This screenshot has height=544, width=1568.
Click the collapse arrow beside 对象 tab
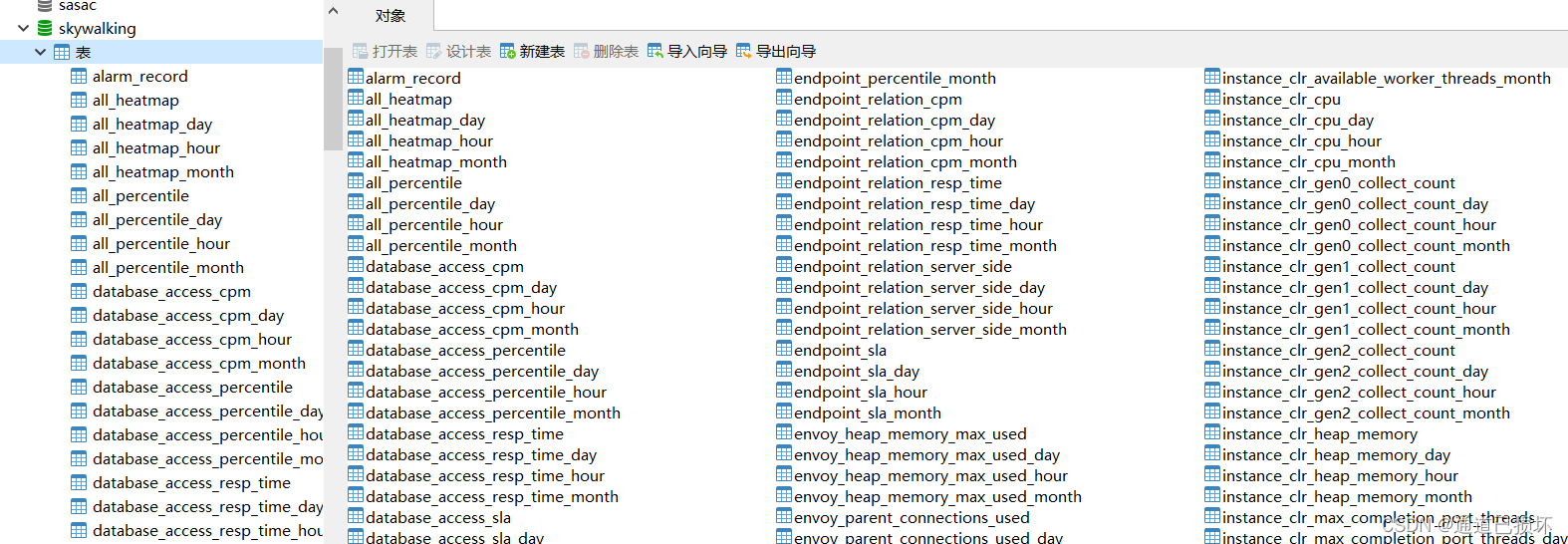[x=334, y=12]
